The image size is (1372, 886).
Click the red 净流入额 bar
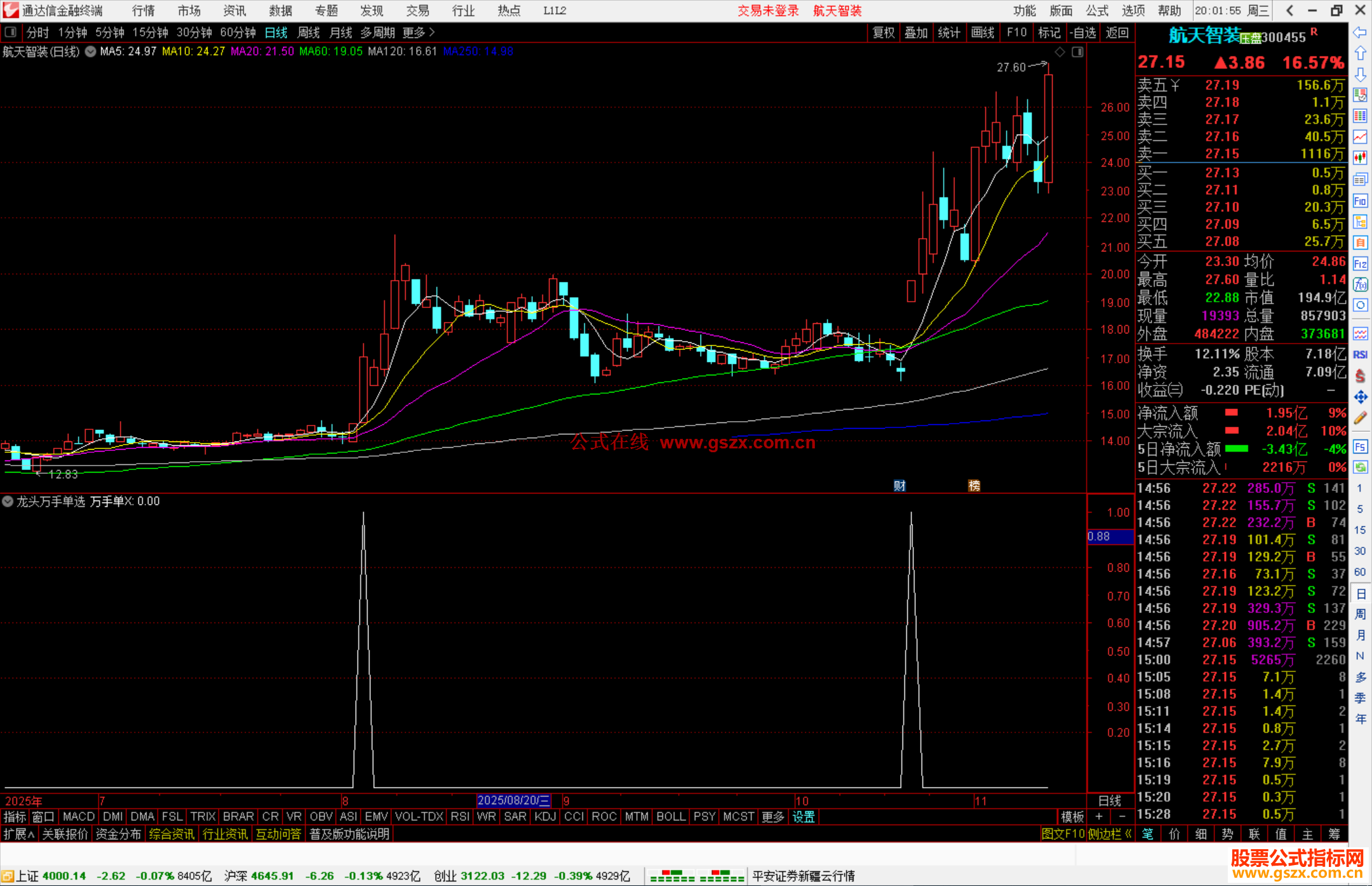tap(1232, 413)
